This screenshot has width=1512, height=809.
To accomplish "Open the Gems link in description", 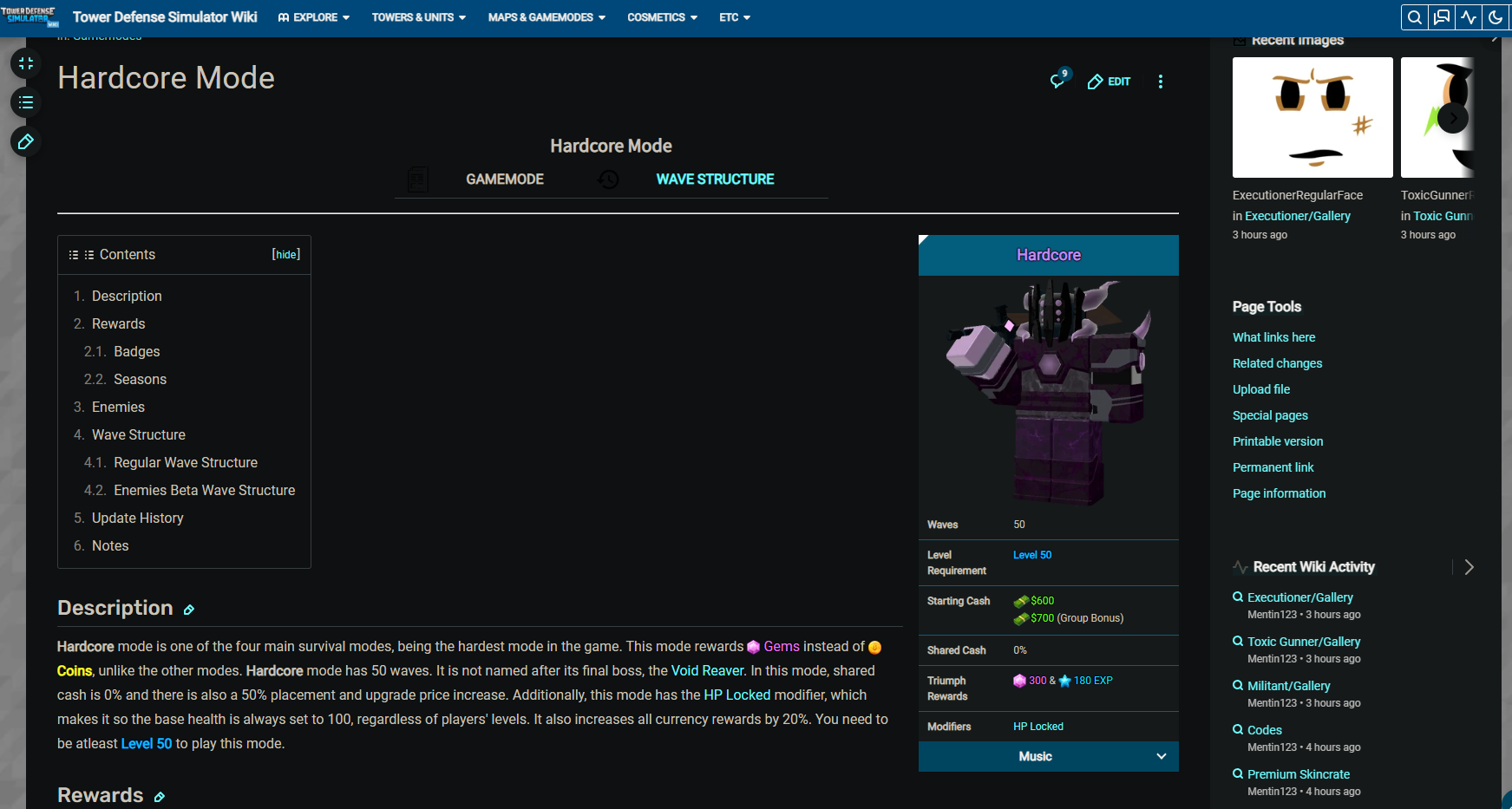I will coord(782,646).
